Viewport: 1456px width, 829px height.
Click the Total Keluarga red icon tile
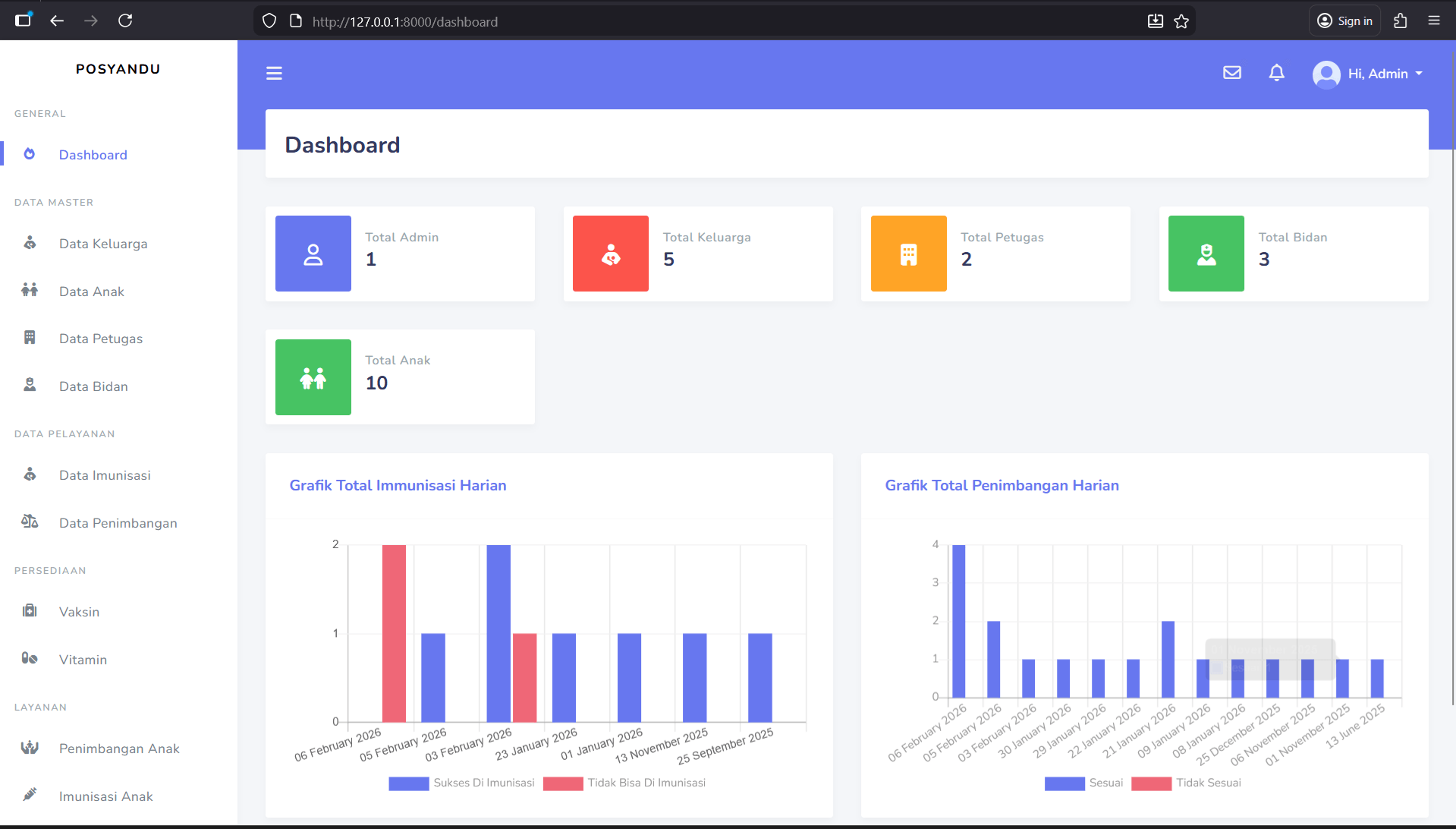(x=611, y=254)
